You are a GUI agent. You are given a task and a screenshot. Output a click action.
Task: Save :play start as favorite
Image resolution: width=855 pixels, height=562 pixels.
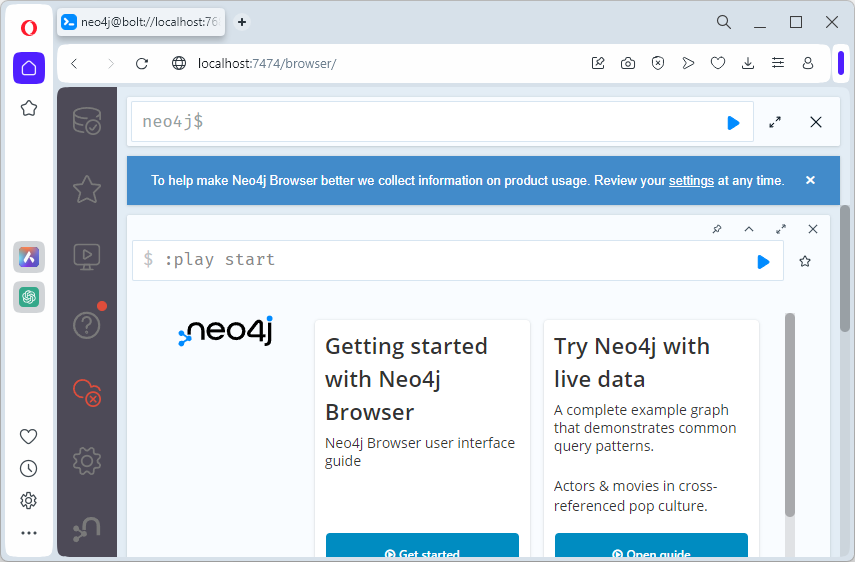click(805, 262)
